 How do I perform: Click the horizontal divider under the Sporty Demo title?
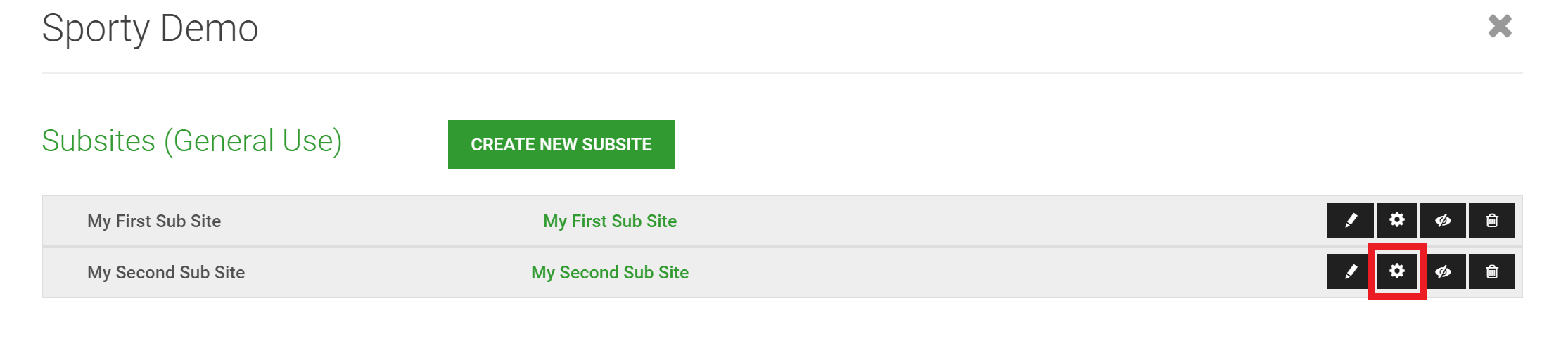click(782, 73)
